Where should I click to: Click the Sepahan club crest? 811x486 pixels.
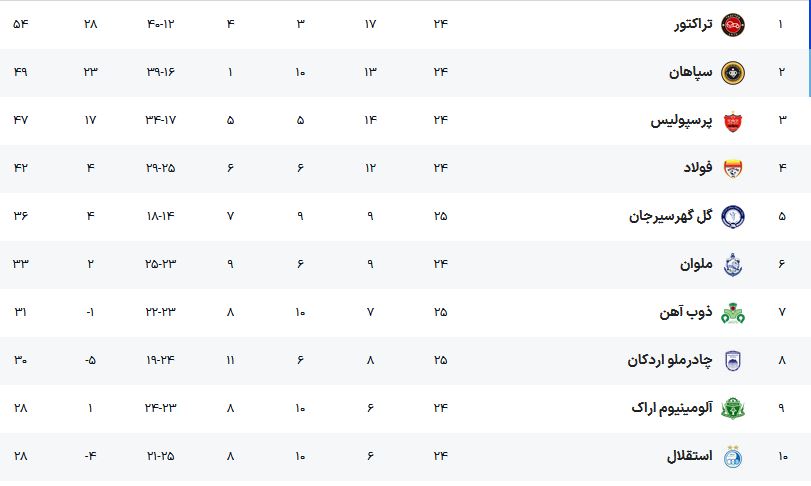pos(732,73)
